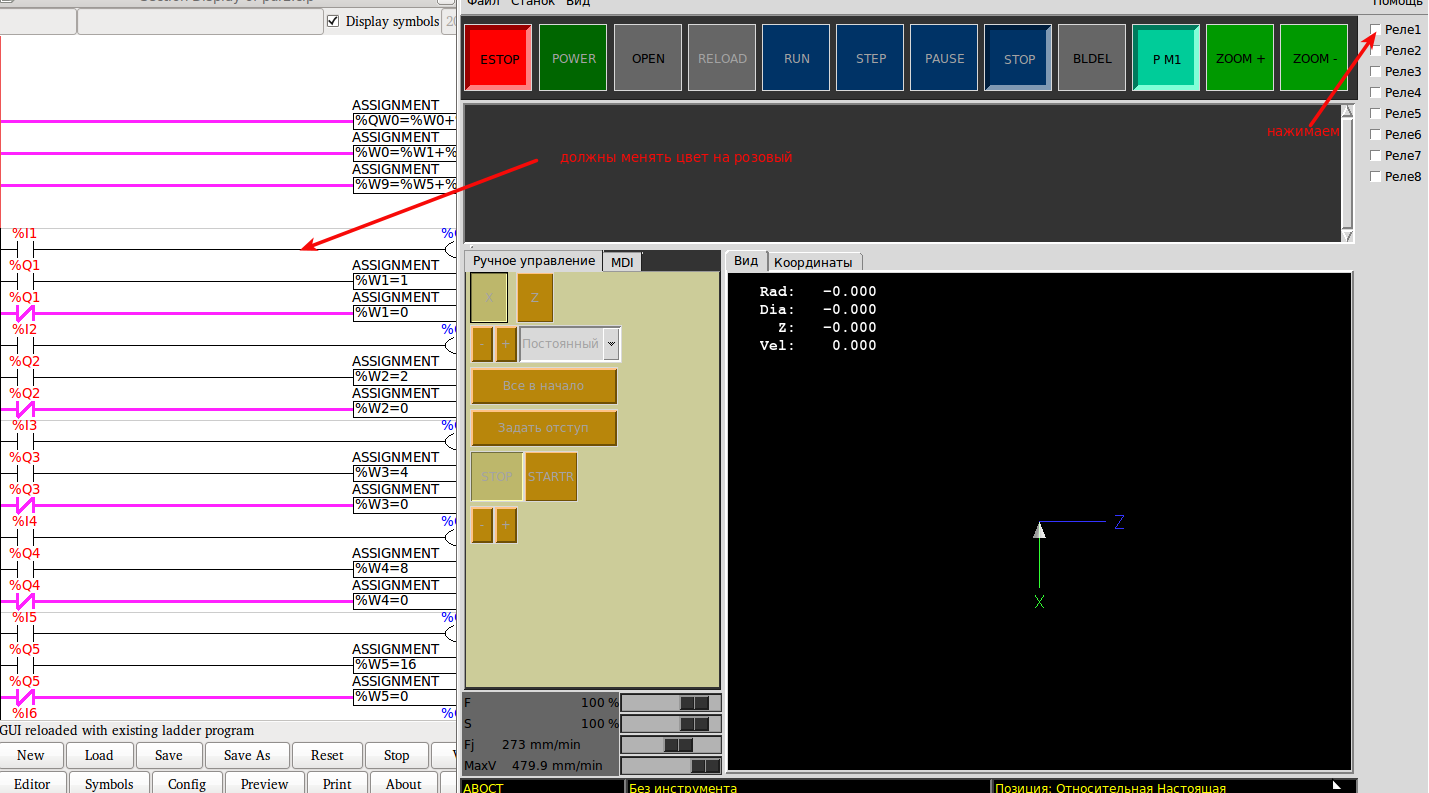Screen dimensions: 1429x793
Task: Enable the Реле6 checkbox
Action: pyautogui.click(x=1376, y=135)
